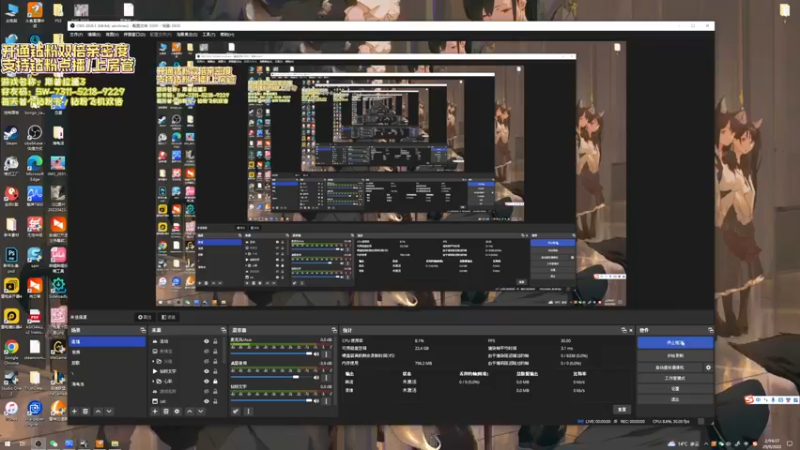Viewport: 800px width, 450px height.
Task: Adjust the Desktop Audio volume slider
Action: click(x=271, y=377)
